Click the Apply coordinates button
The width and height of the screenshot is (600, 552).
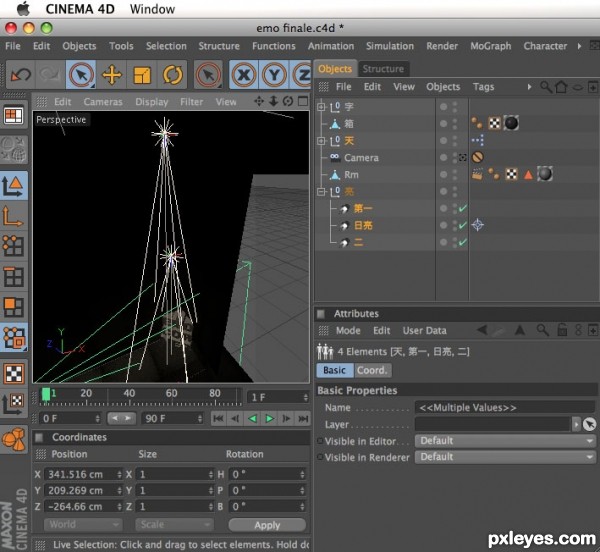click(267, 525)
